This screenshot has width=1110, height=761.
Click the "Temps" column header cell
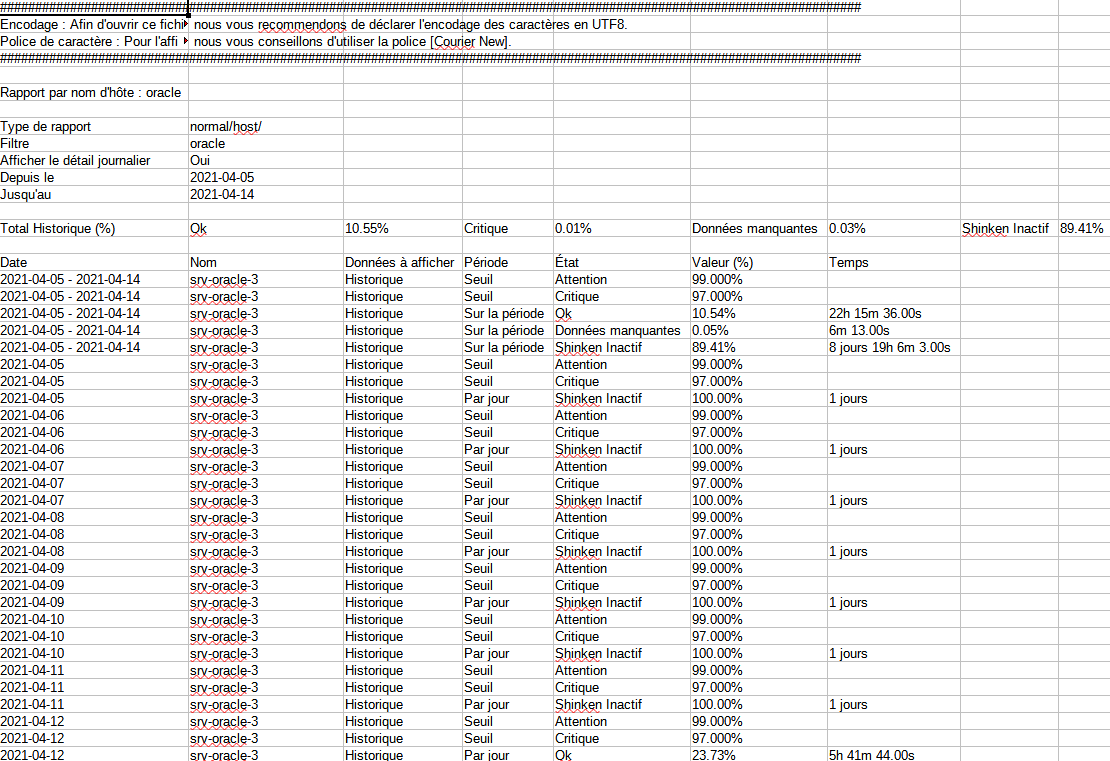(x=849, y=263)
